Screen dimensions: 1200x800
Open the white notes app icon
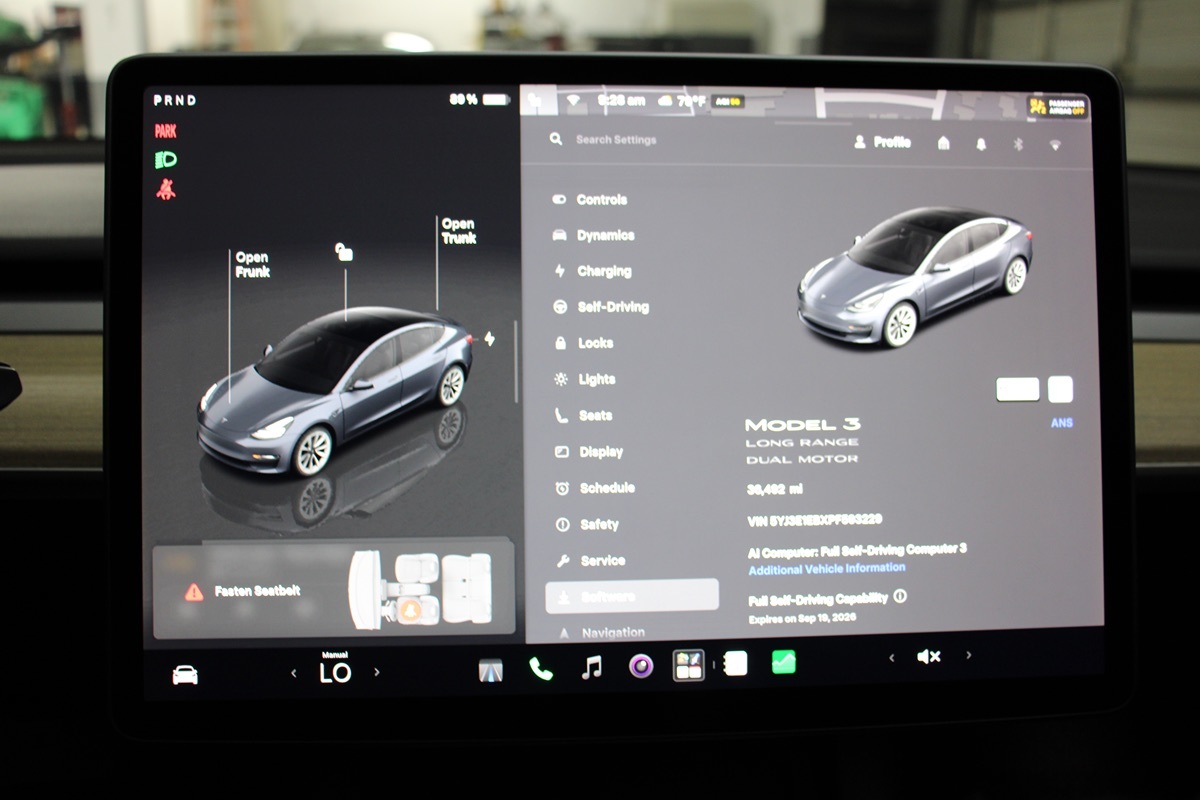(736, 663)
